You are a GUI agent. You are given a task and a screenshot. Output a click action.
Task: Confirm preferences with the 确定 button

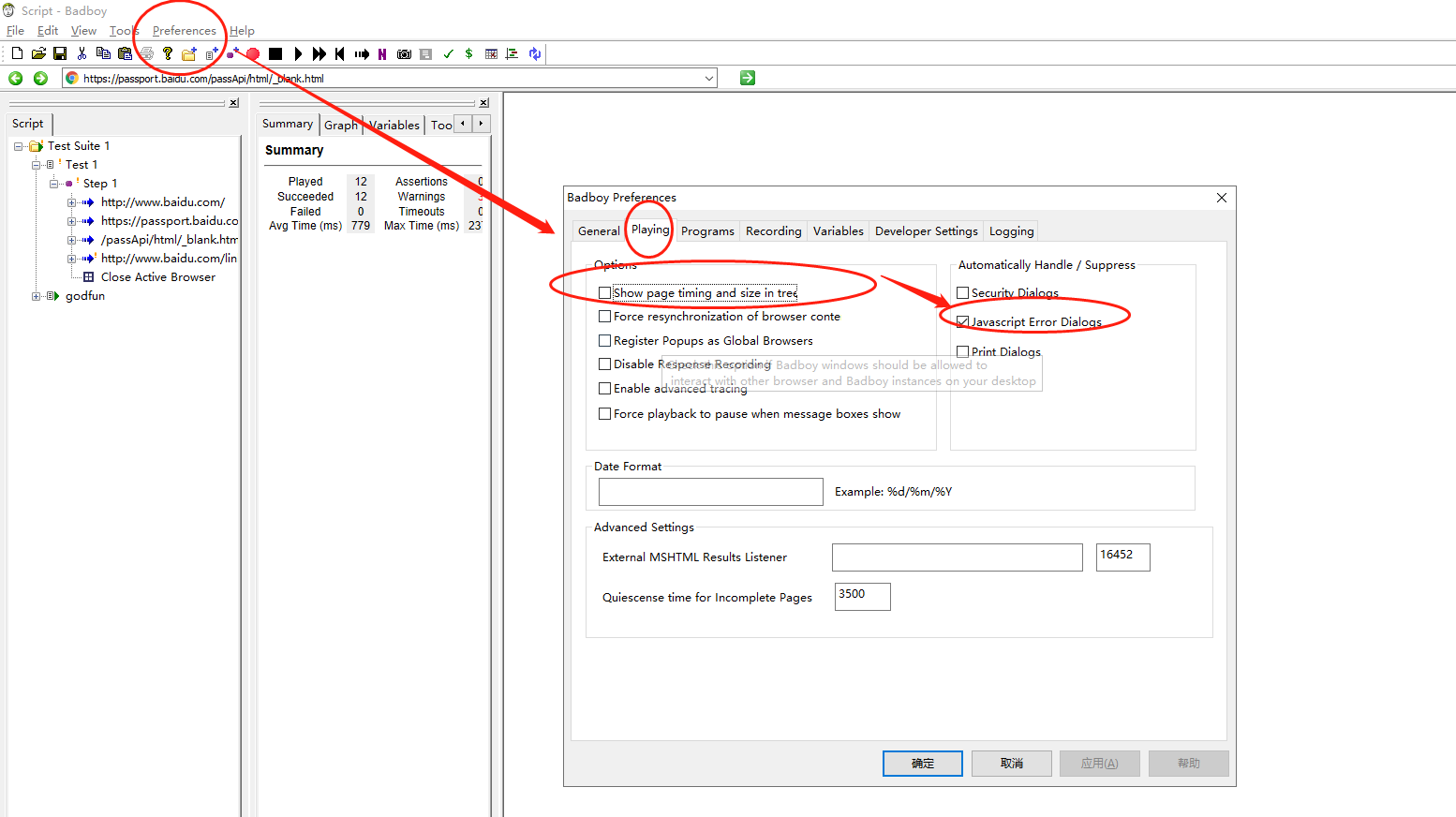tap(923, 764)
